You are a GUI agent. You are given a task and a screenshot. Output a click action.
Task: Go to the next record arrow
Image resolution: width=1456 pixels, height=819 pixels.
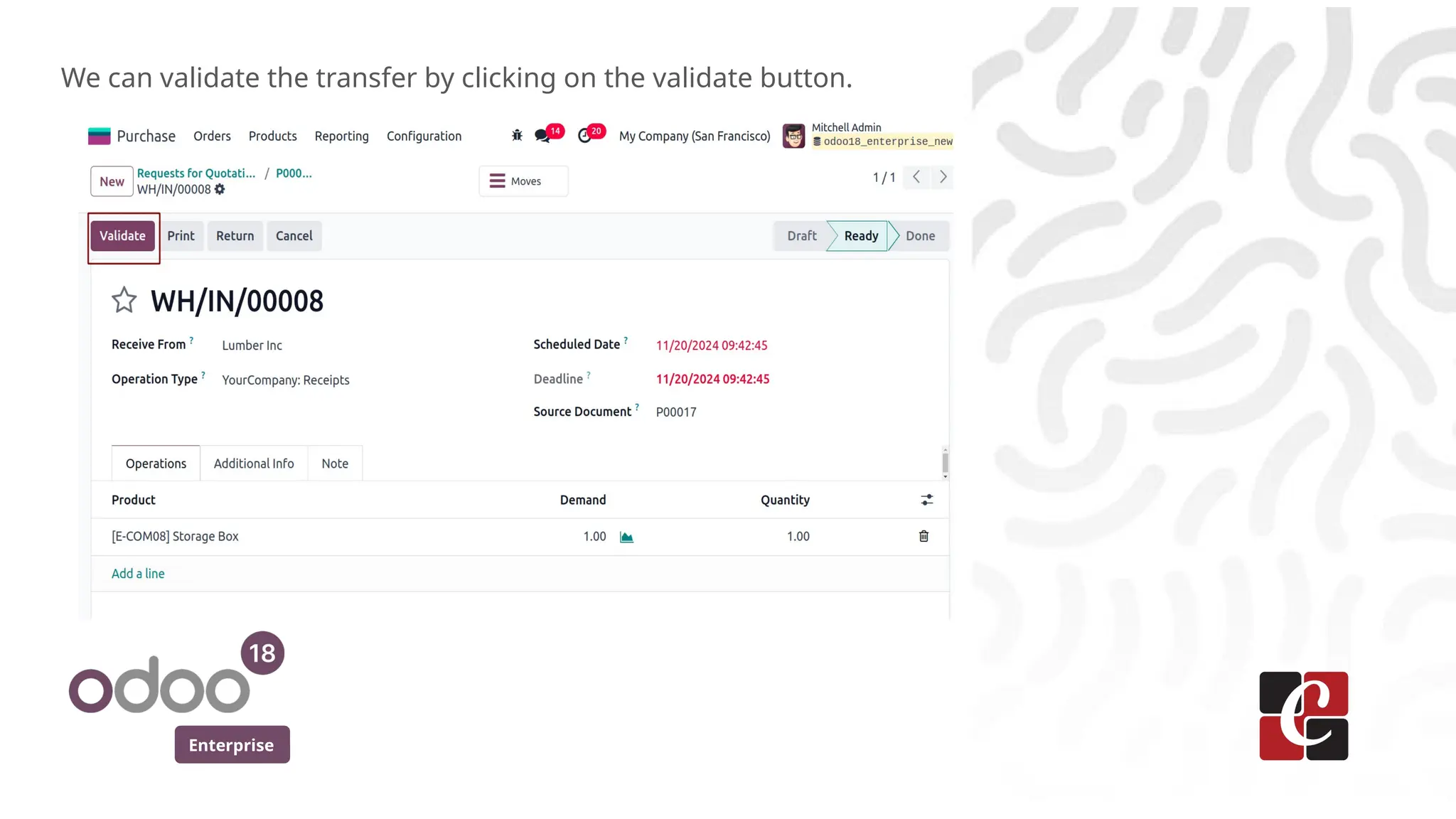point(943,177)
